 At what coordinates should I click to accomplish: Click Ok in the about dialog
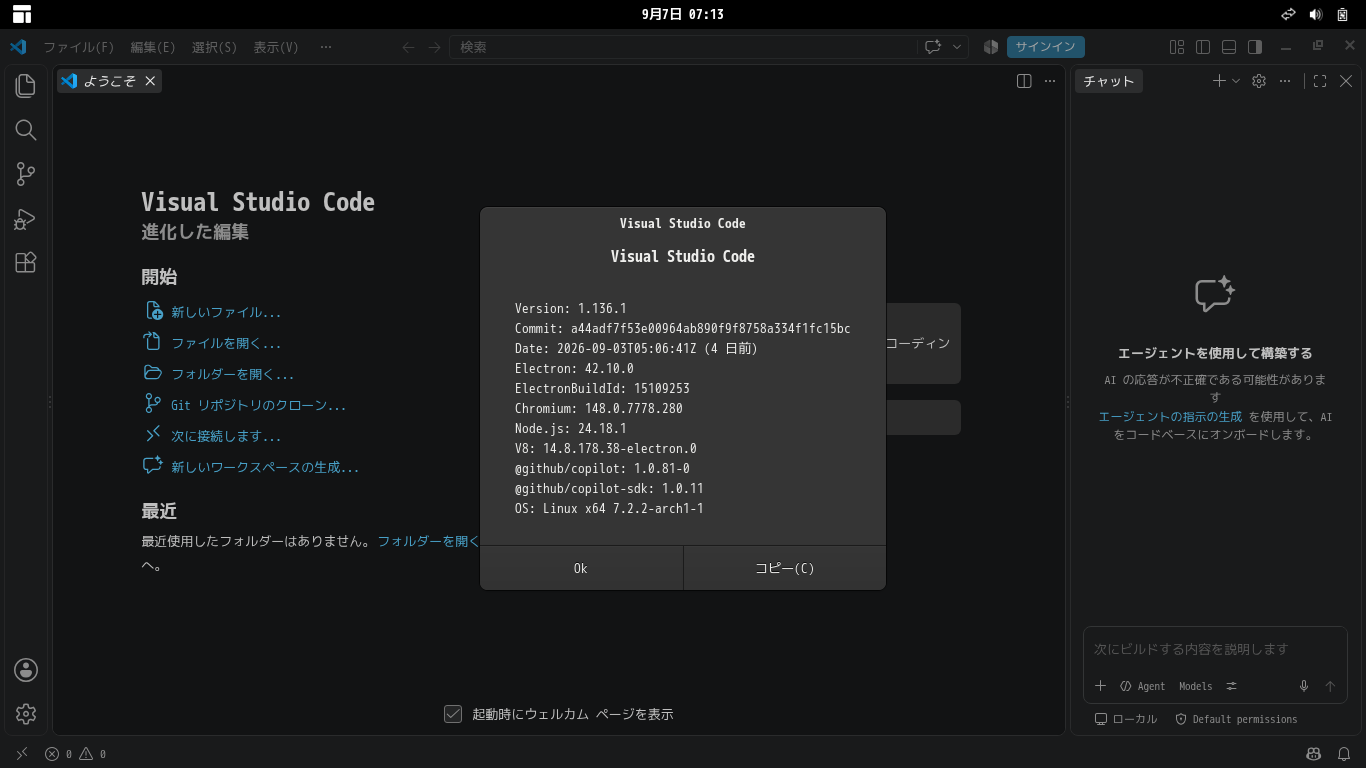581,568
